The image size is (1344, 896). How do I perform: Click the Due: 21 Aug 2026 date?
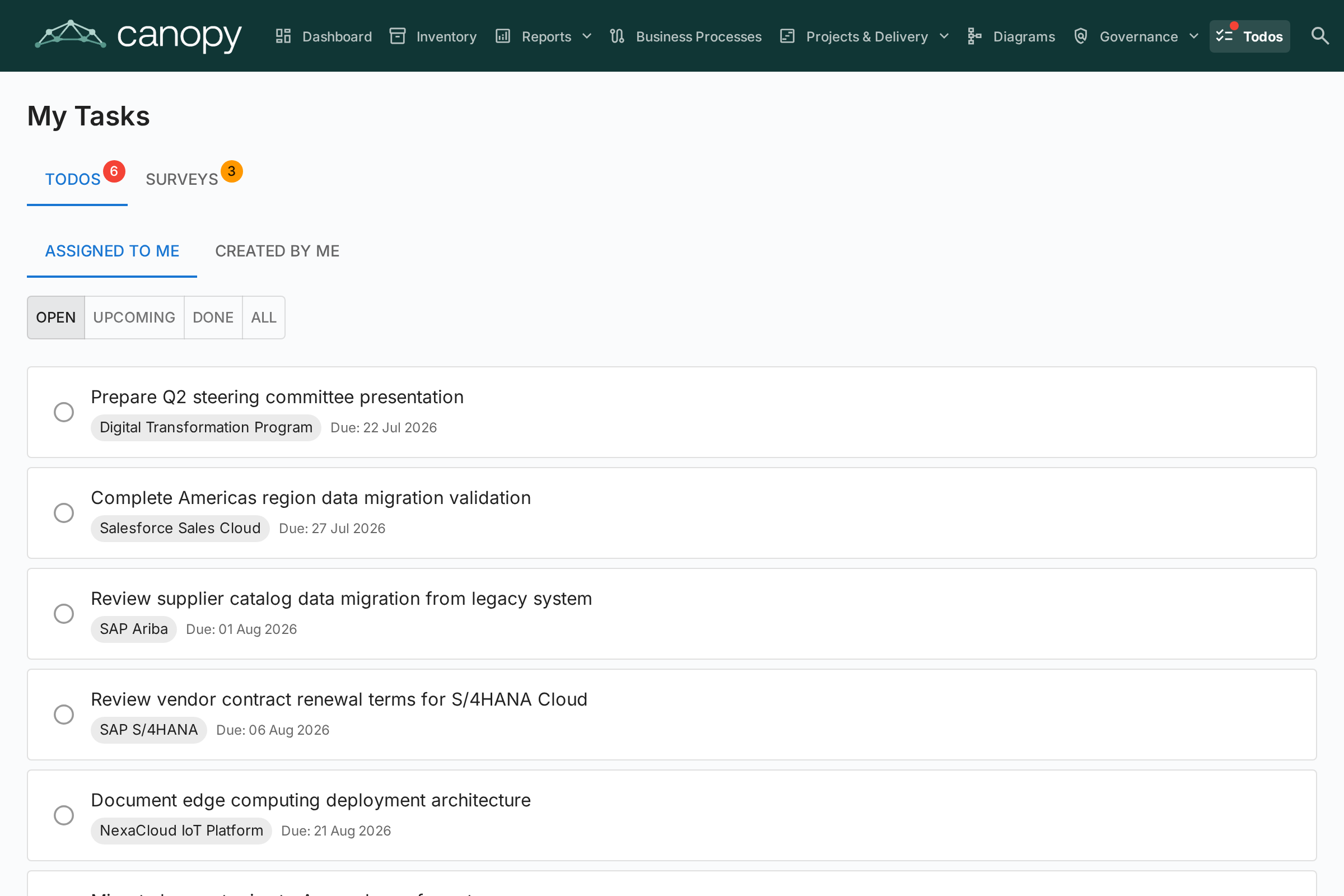(x=336, y=831)
